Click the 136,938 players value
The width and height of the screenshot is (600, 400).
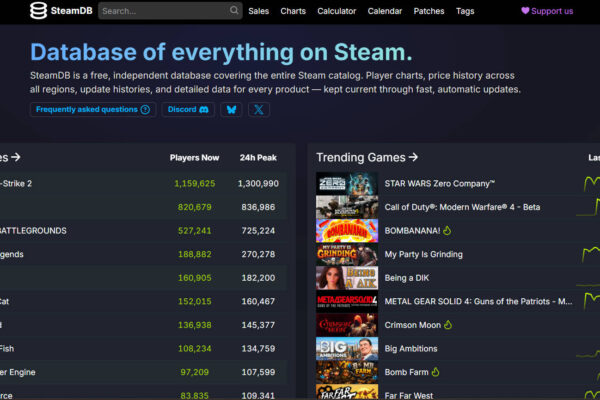pyautogui.click(x=195, y=325)
